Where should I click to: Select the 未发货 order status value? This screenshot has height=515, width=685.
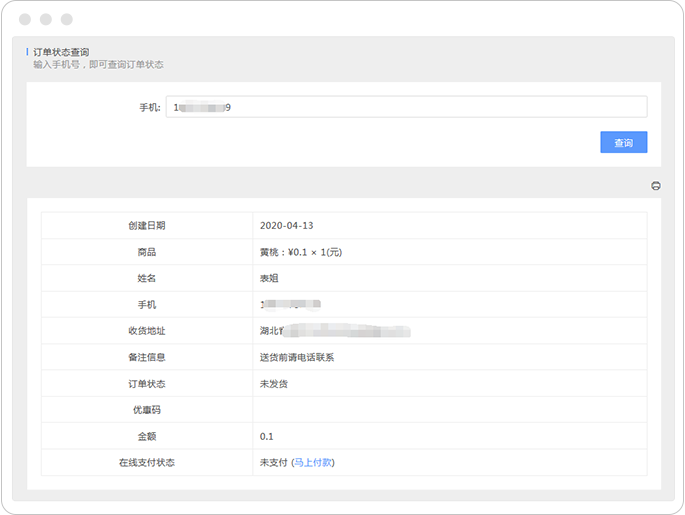(x=274, y=384)
